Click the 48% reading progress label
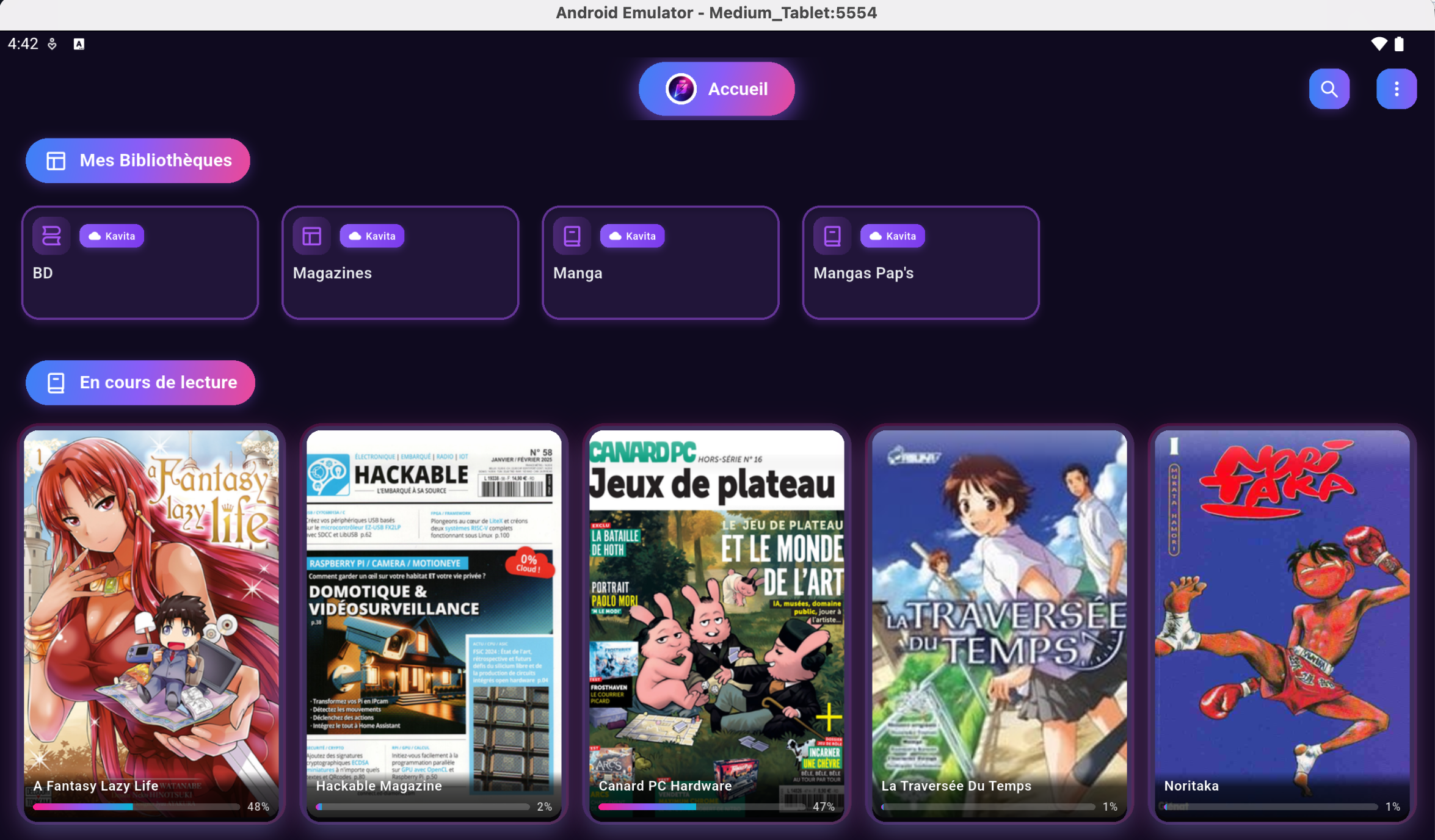This screenshot has height=840, width=1435. pyautogui.click(x=258, y=807)
